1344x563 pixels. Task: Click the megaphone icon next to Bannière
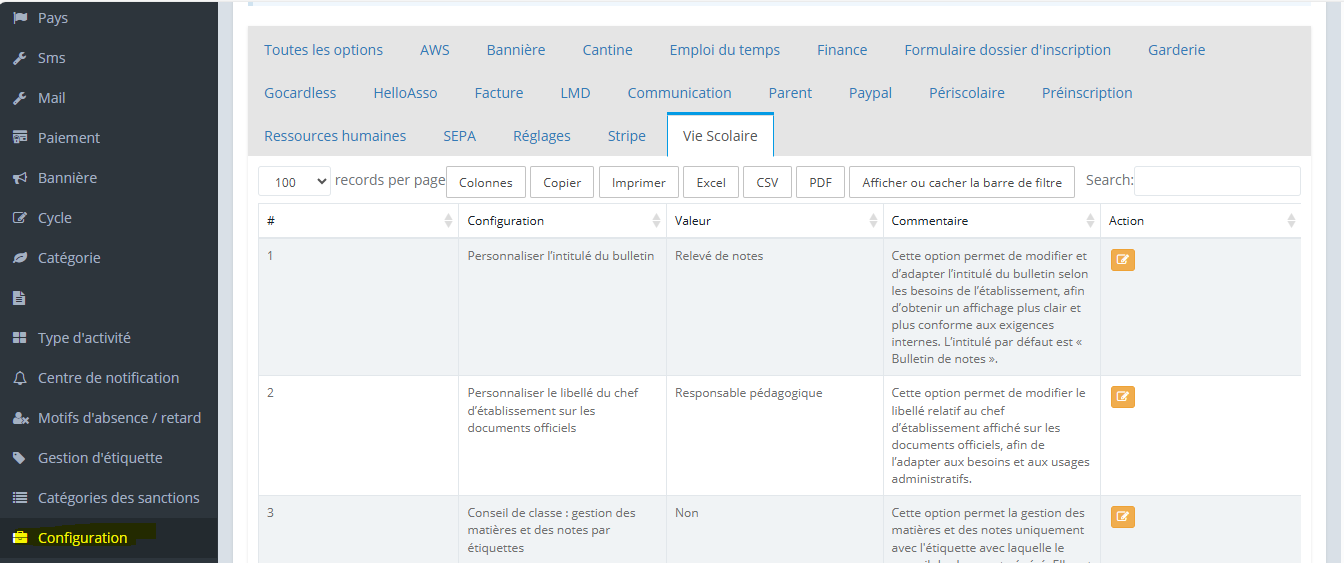19,178
